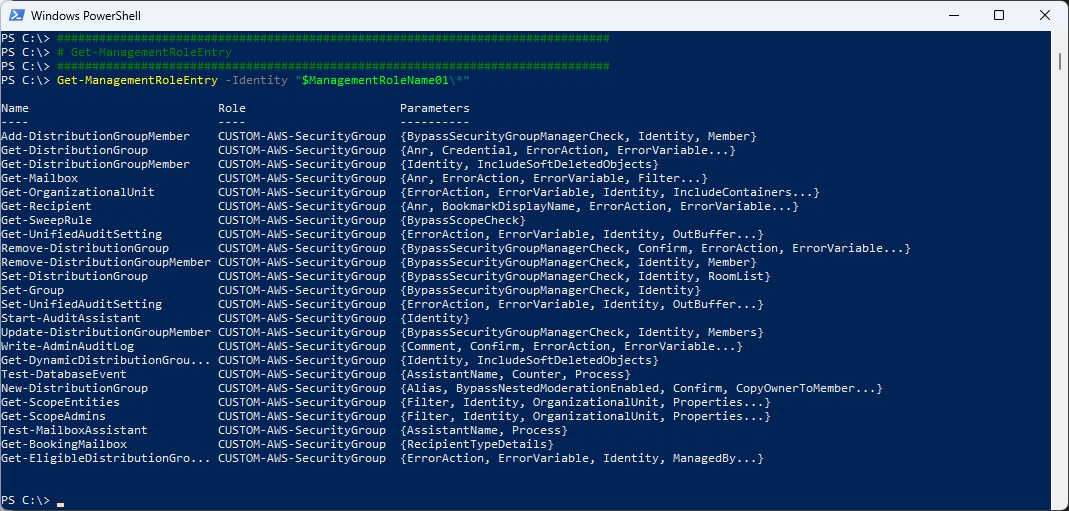The width and height of the screenshot is (1069, 511).
Task: Click parameters containing BookmarkDisplayName
Action: coord(599,206)
